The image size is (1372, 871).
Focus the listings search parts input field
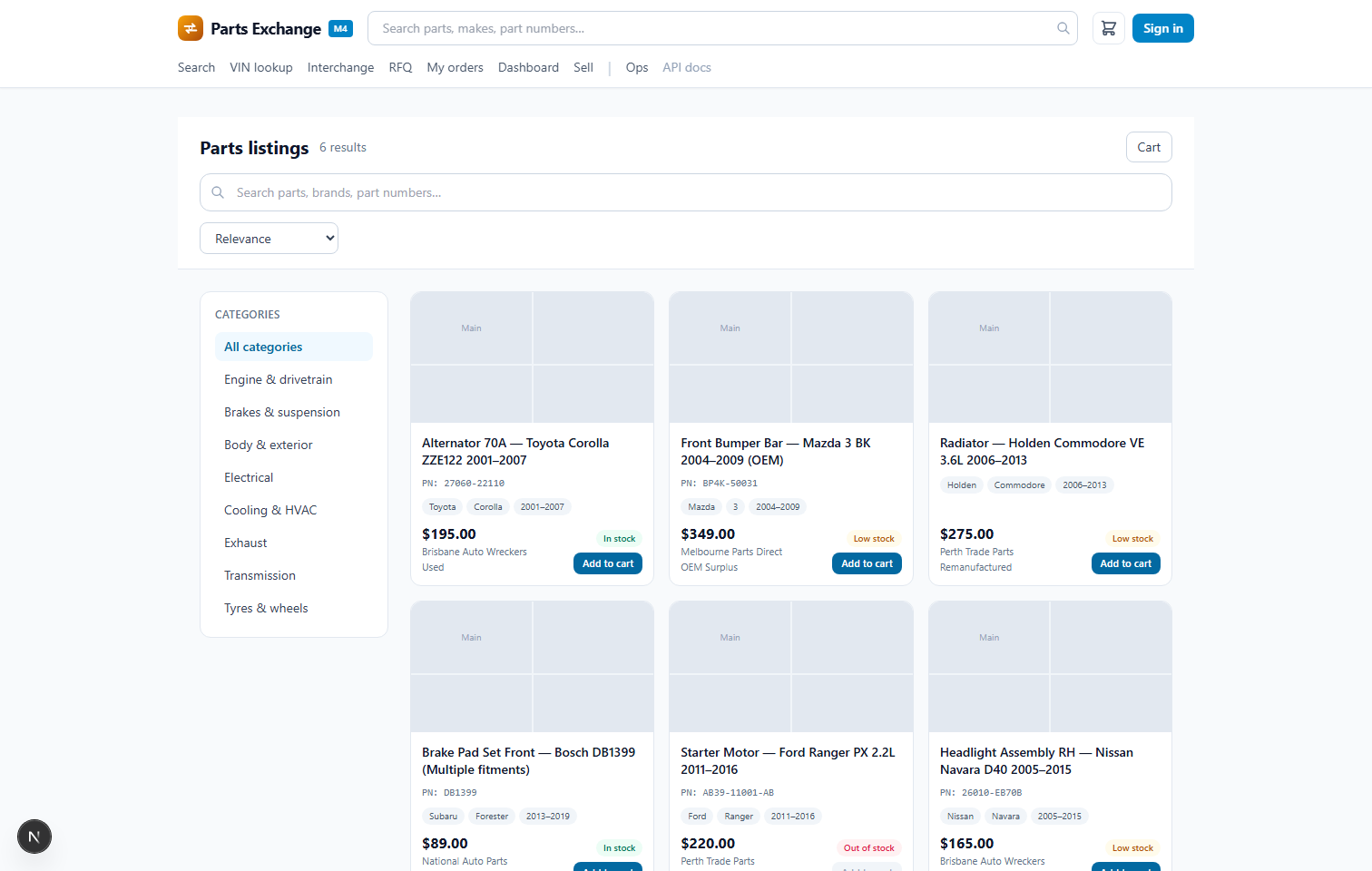(x=686, y=192)
